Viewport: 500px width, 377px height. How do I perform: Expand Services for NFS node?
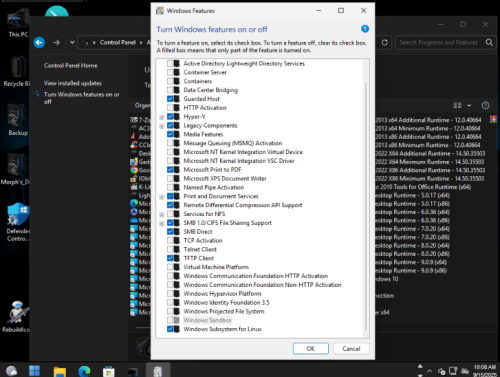tap(162, 214)
